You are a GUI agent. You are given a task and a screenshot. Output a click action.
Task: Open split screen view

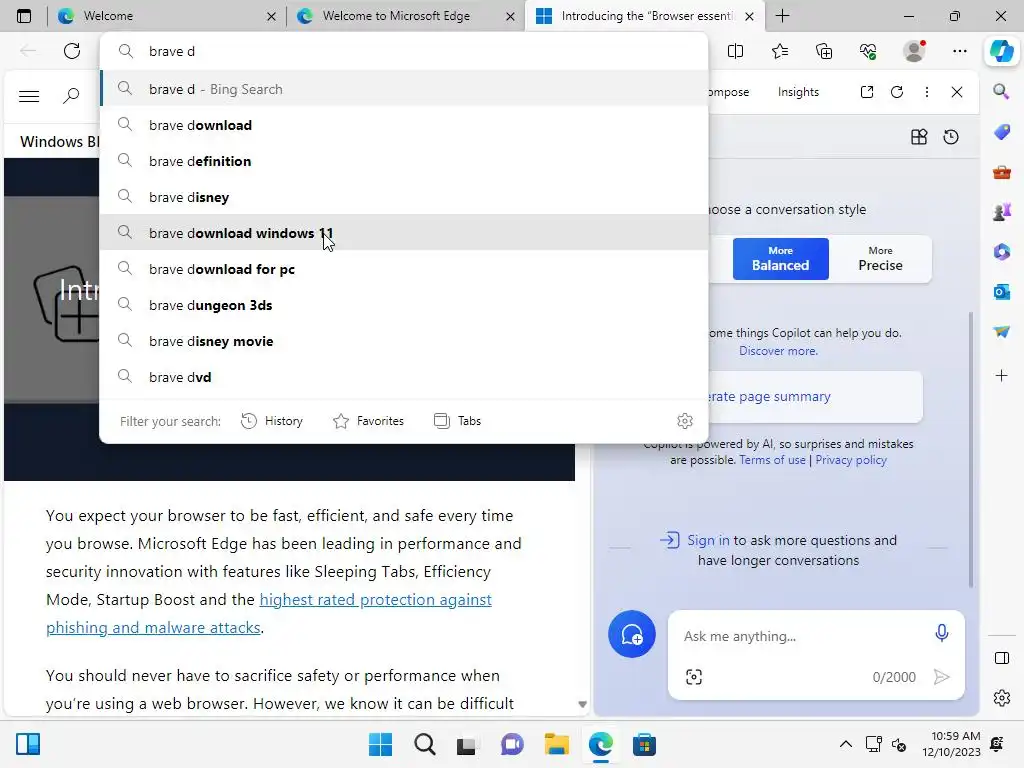click(x=735, y=51)
